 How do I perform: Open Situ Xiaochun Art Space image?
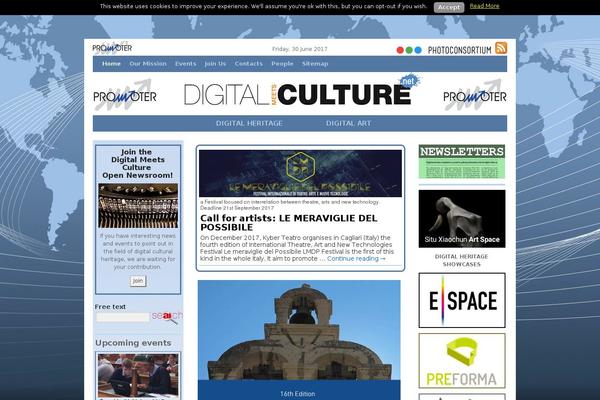click(462, 219)
